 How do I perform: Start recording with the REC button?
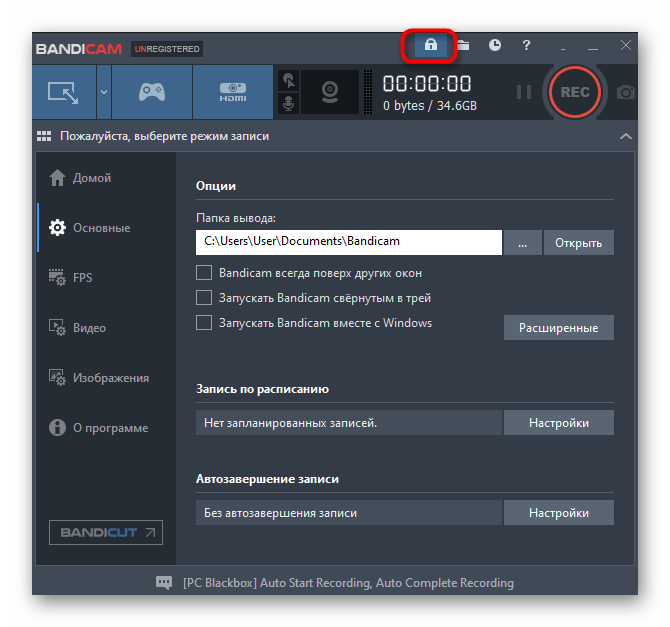pos(575,92)
